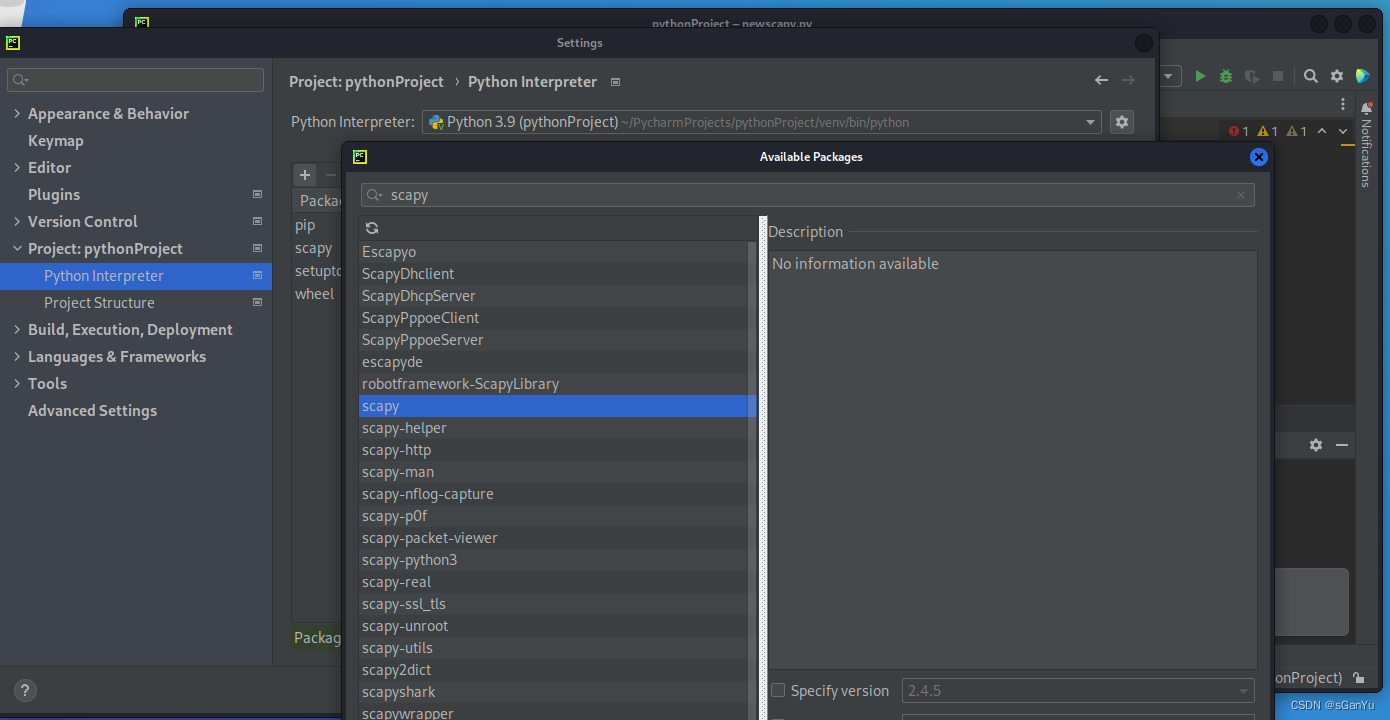
Task: Go back with Settings left arrow
Action: coord(1101,80)
